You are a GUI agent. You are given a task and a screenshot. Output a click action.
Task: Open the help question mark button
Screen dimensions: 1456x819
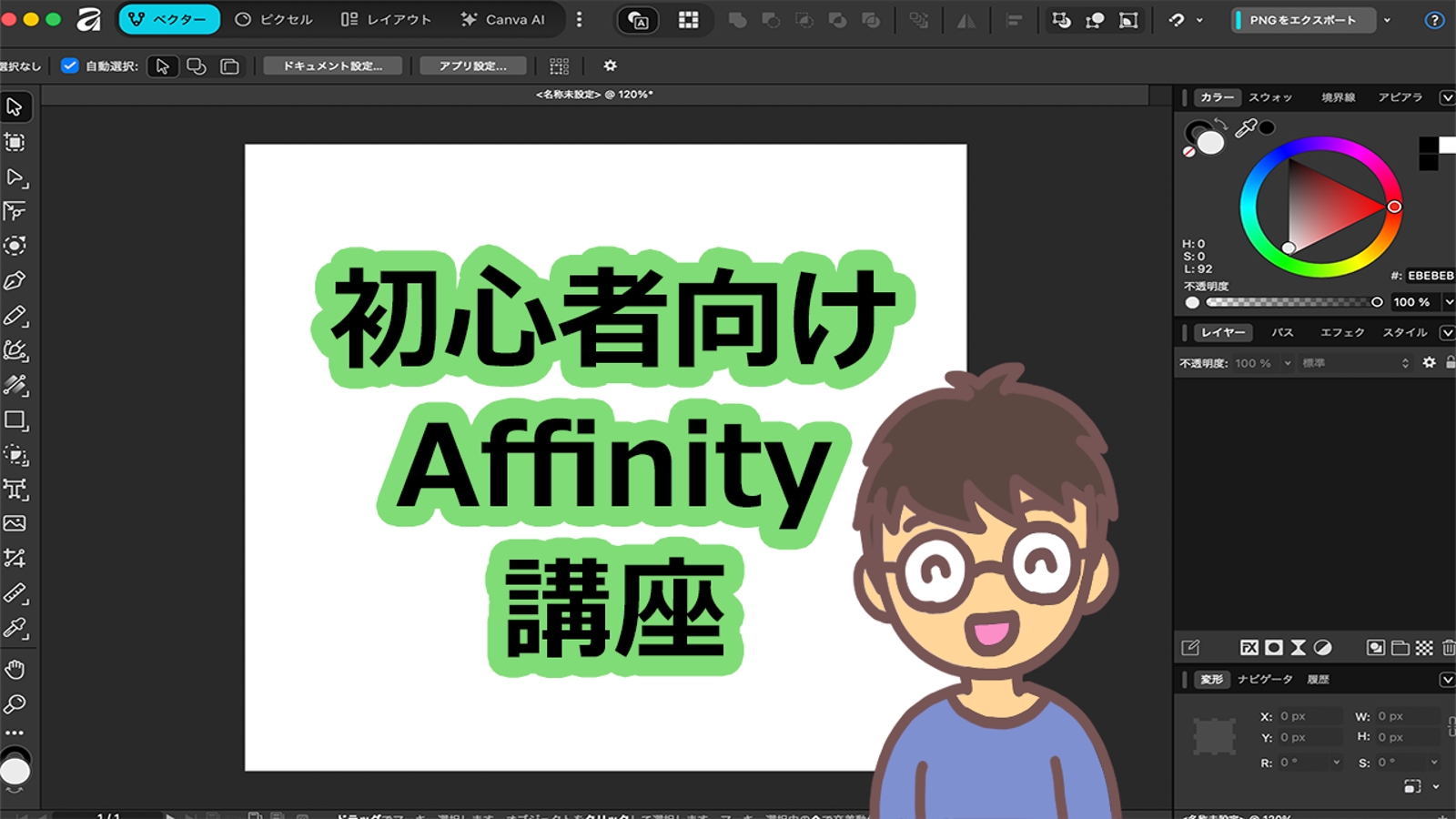click(x=1434, y=19)
